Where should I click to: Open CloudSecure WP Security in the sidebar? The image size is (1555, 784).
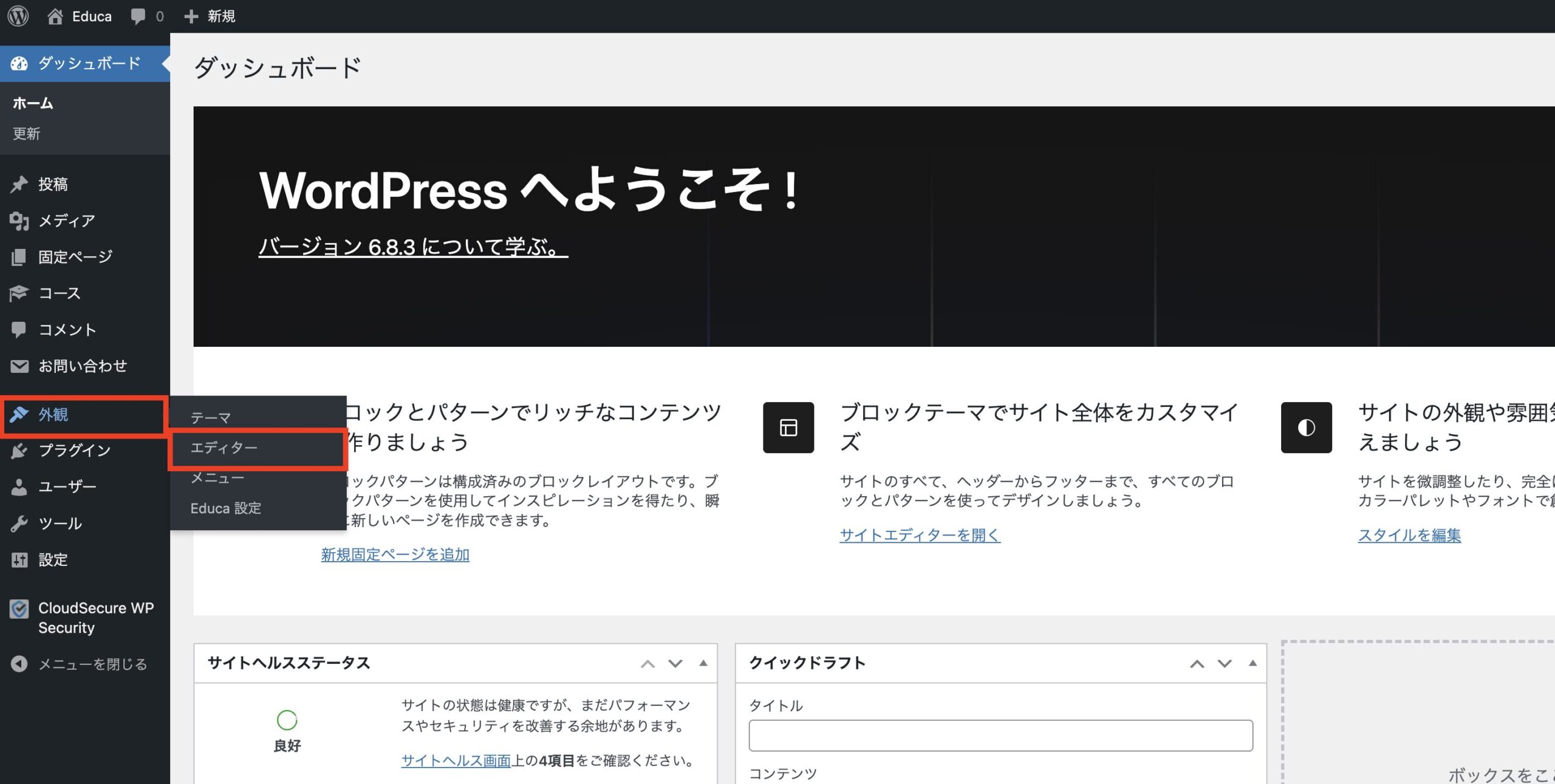(x=95, y=617)
